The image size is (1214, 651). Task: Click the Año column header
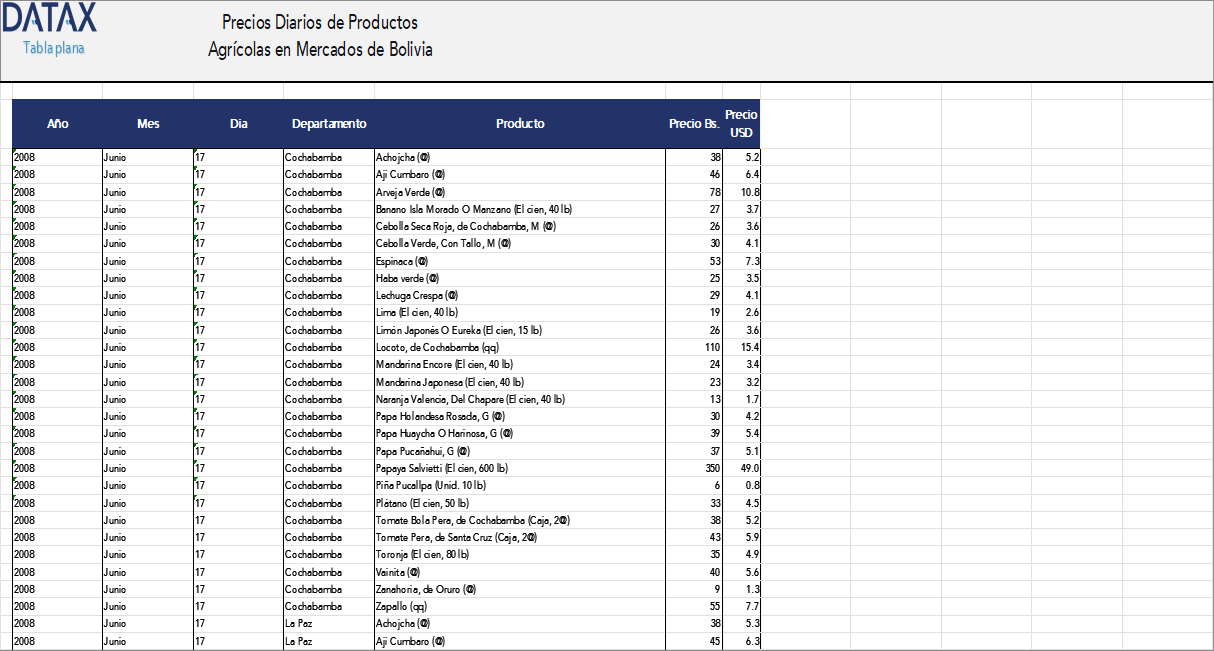(57, 123)
